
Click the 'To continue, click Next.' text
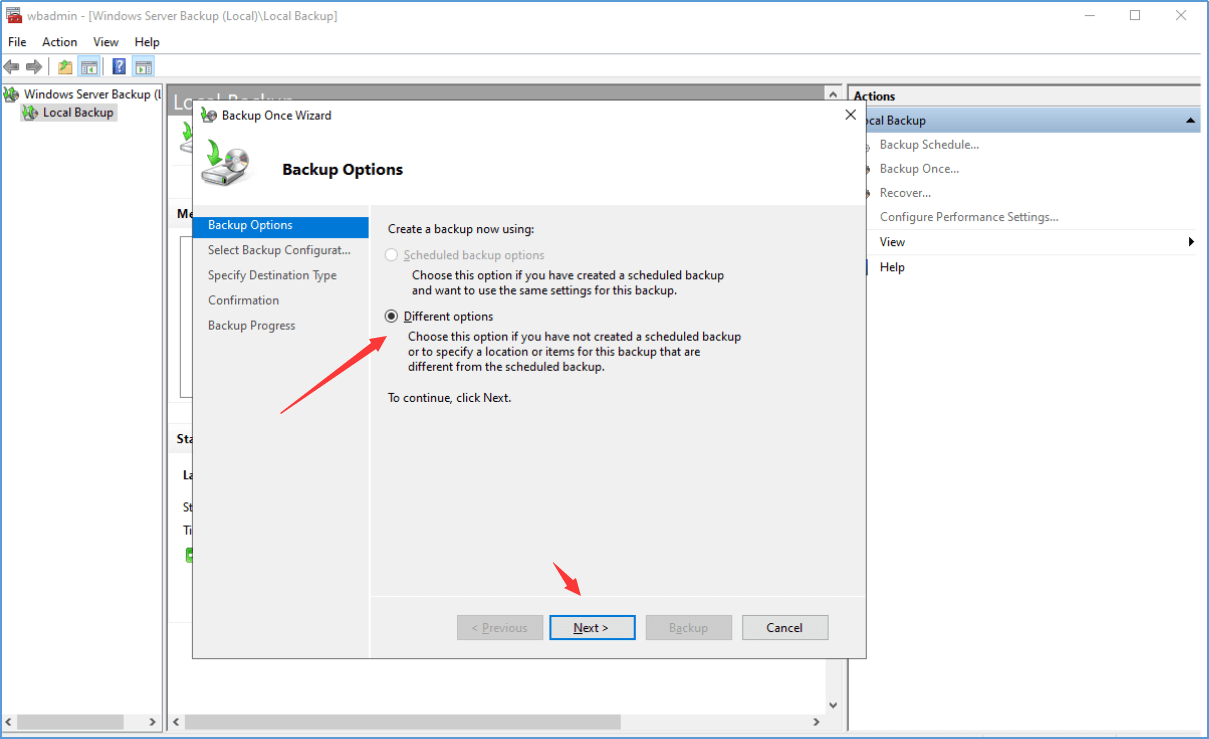tap(449, 398)
